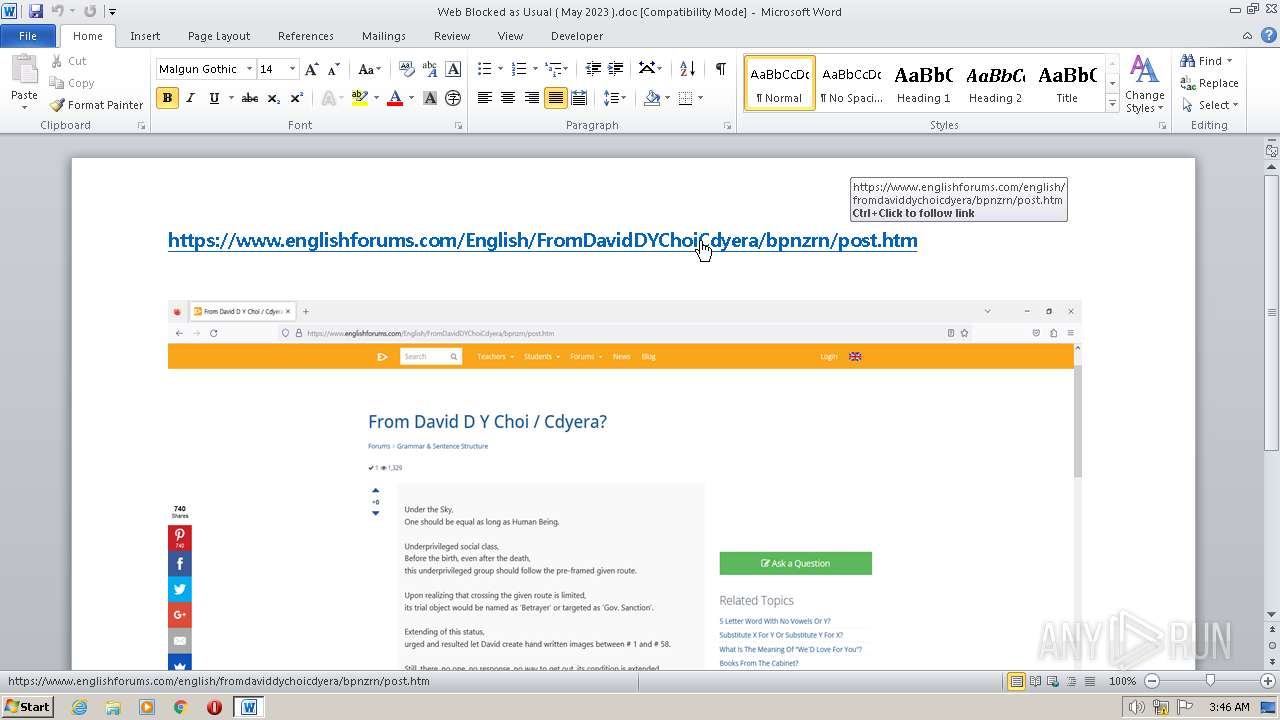Open Internet Explorer from the taskbar
Viewport: 1280px width, 720px height.
point(79,707)
